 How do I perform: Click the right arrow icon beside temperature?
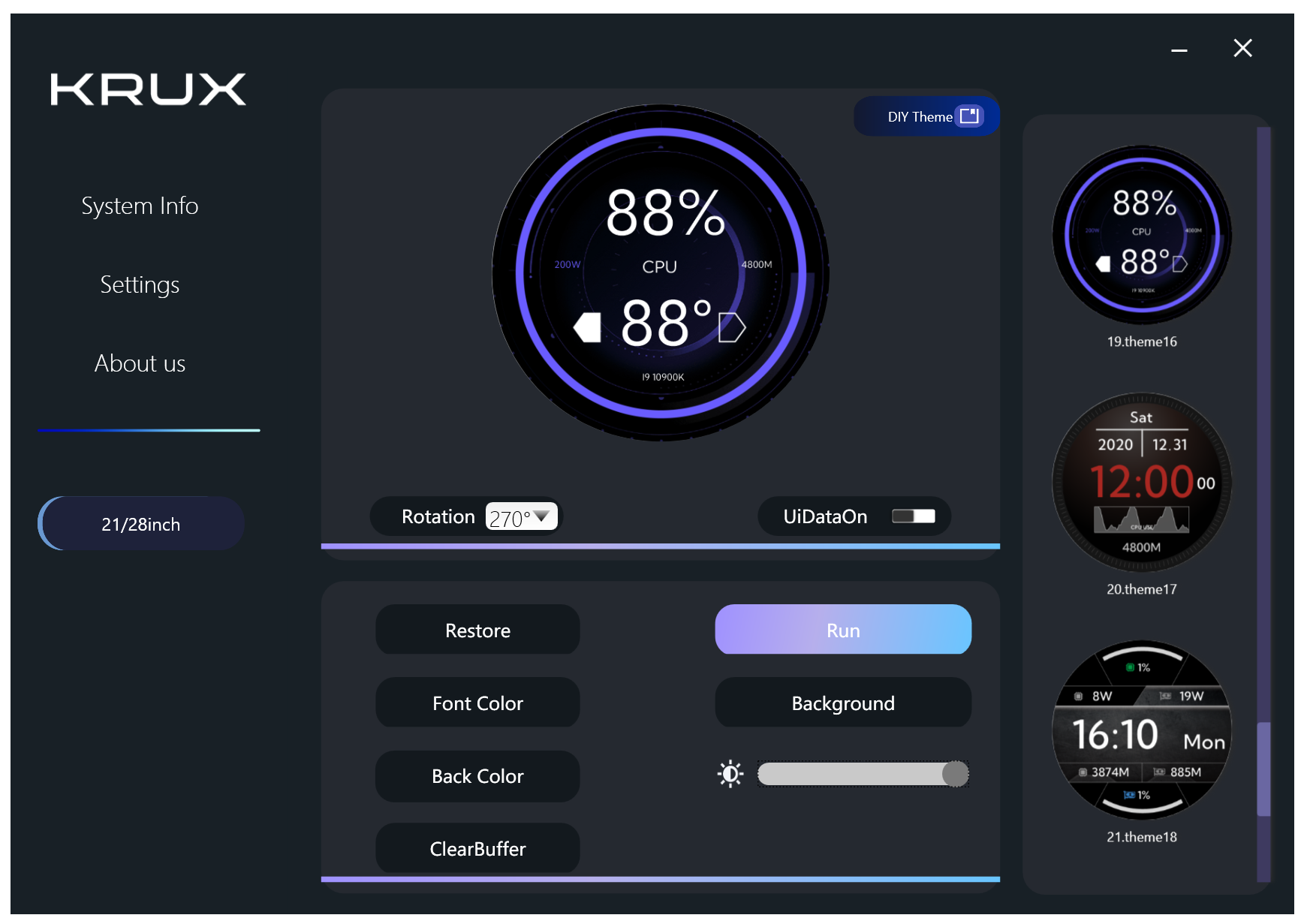[x=731, y=327]
